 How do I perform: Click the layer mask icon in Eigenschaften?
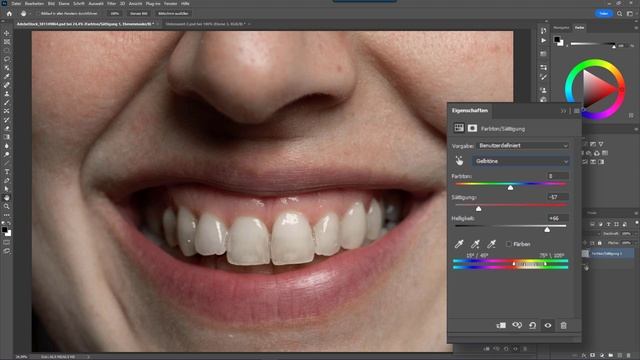[472, 128]
